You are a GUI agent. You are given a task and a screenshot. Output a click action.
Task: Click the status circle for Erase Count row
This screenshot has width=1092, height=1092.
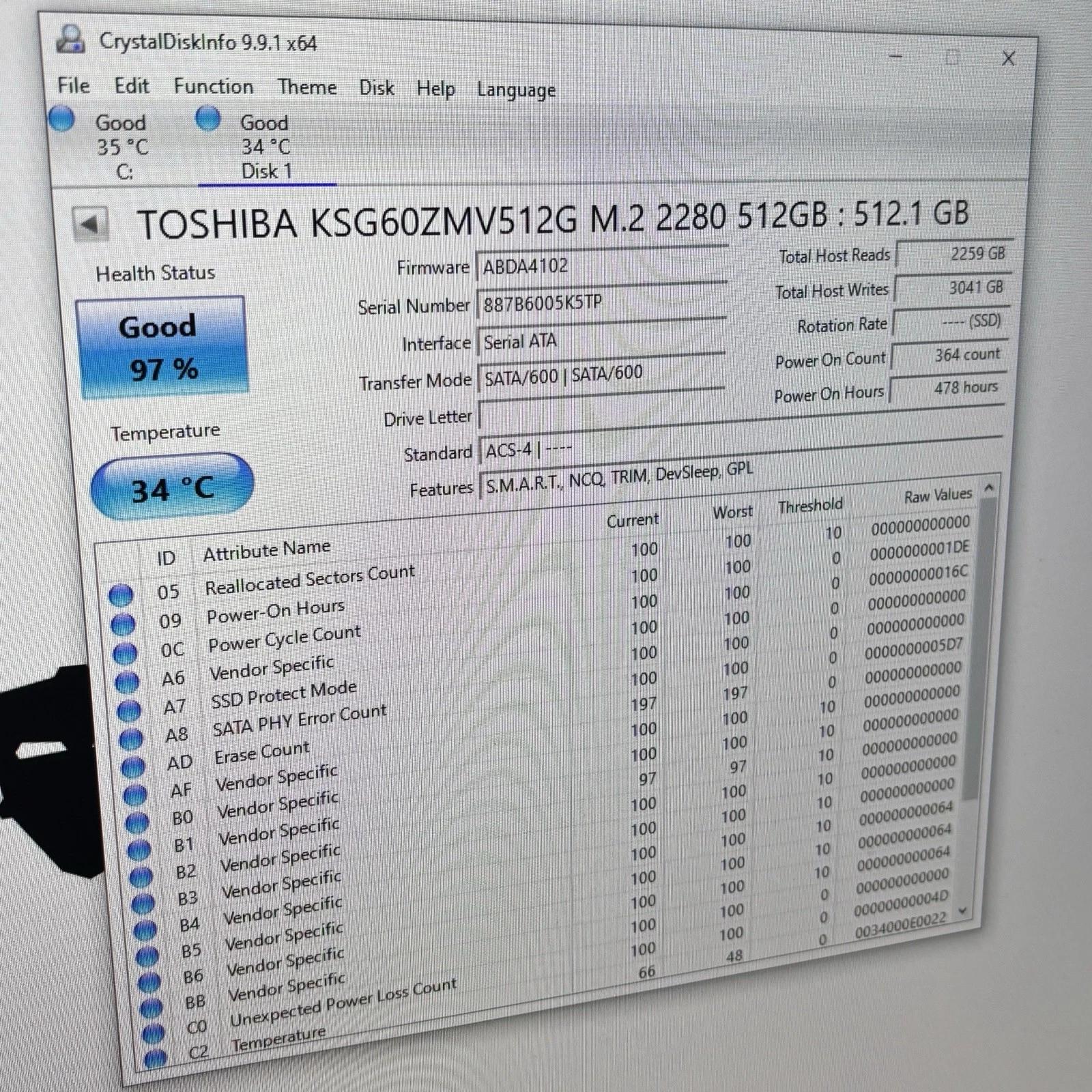pos(132,766)
